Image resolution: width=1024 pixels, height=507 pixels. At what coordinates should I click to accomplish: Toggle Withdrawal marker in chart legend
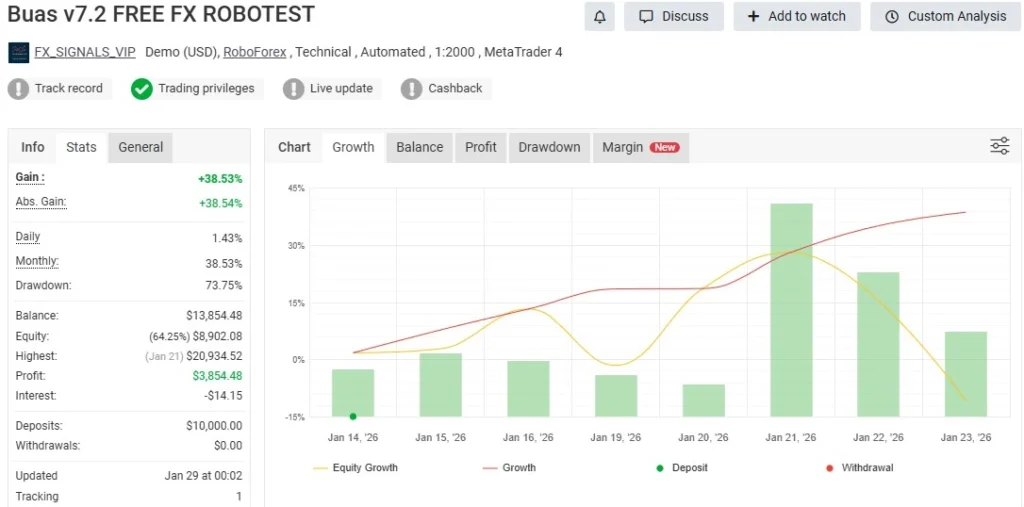[x=860, y=468]
